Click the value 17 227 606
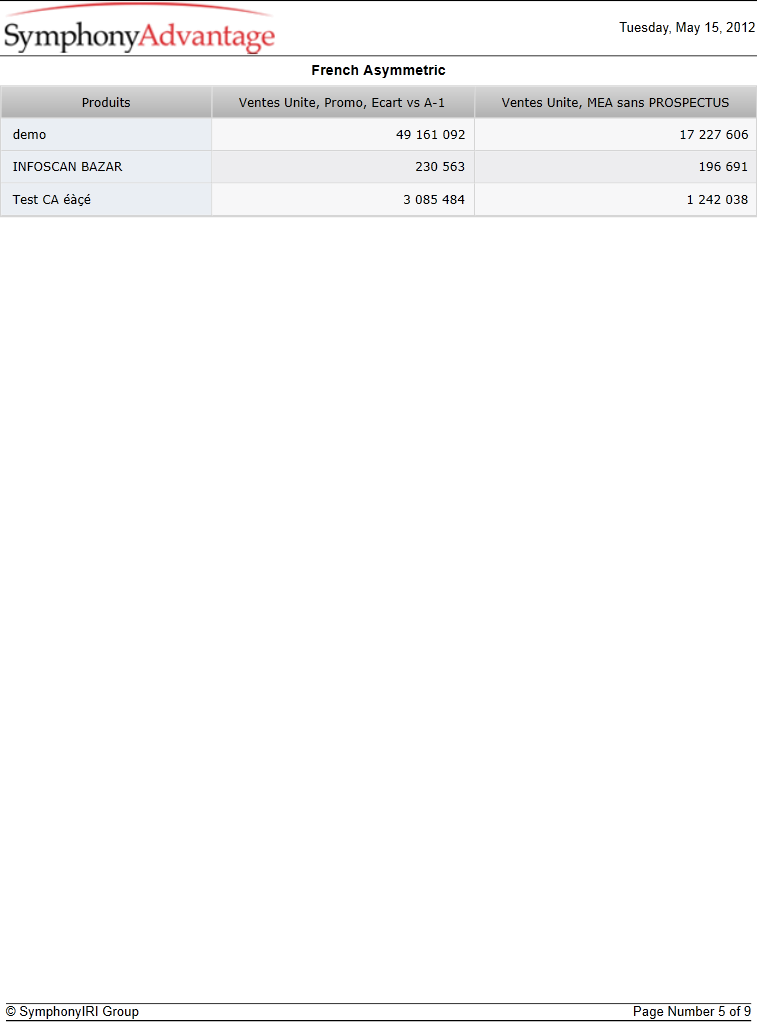The height and width of the screenshot is (1027, 757). tap(714, 134)
